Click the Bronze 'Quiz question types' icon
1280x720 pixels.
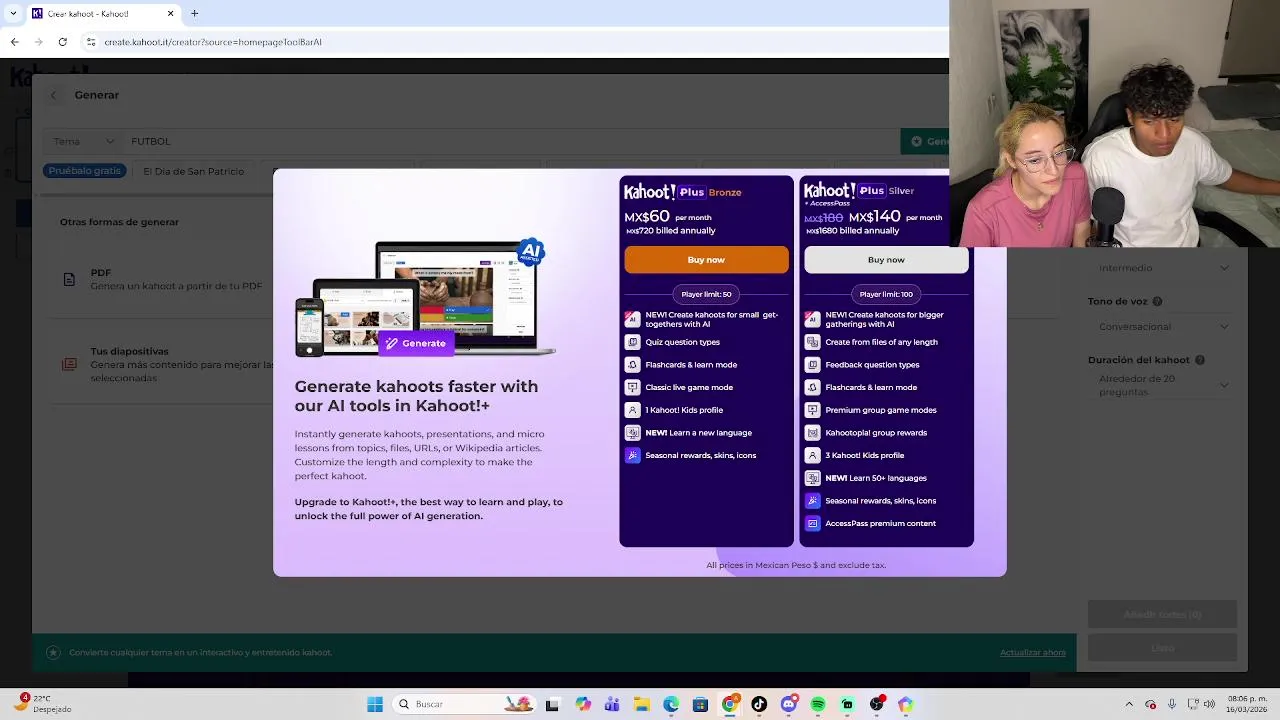click(x=632, y=342)
